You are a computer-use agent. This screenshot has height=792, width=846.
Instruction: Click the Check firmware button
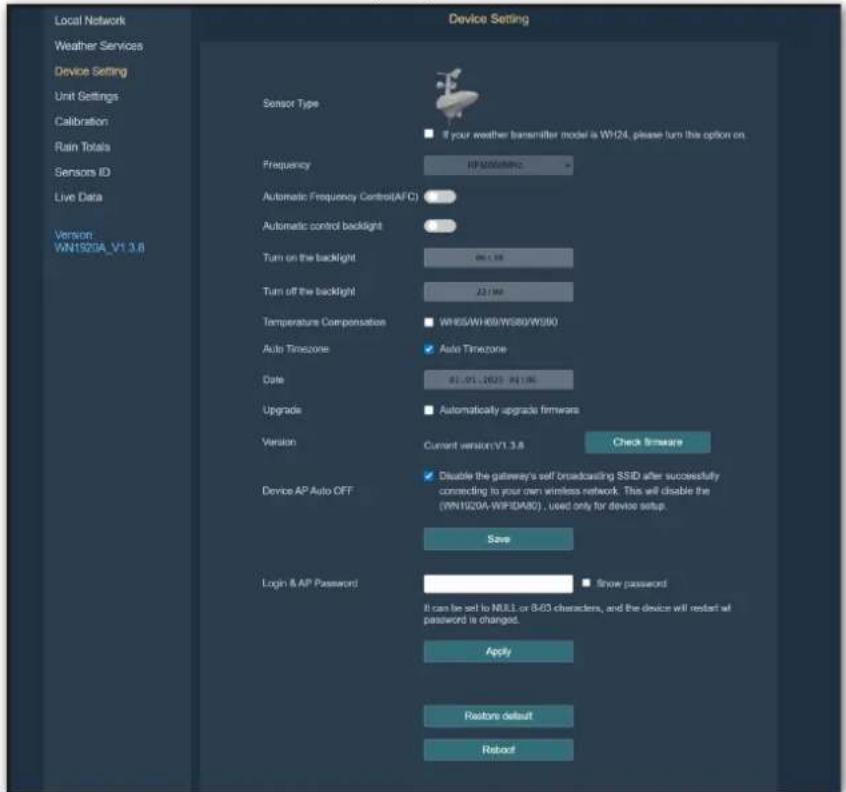(647, 442)
